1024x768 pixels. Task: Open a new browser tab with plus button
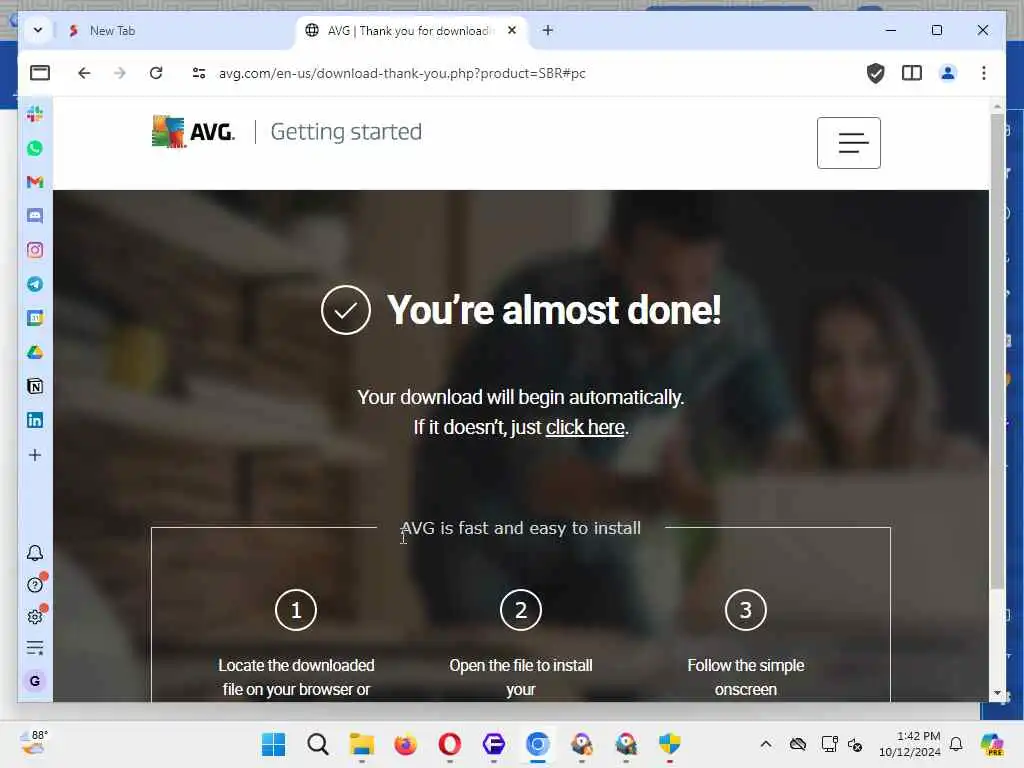547,30
